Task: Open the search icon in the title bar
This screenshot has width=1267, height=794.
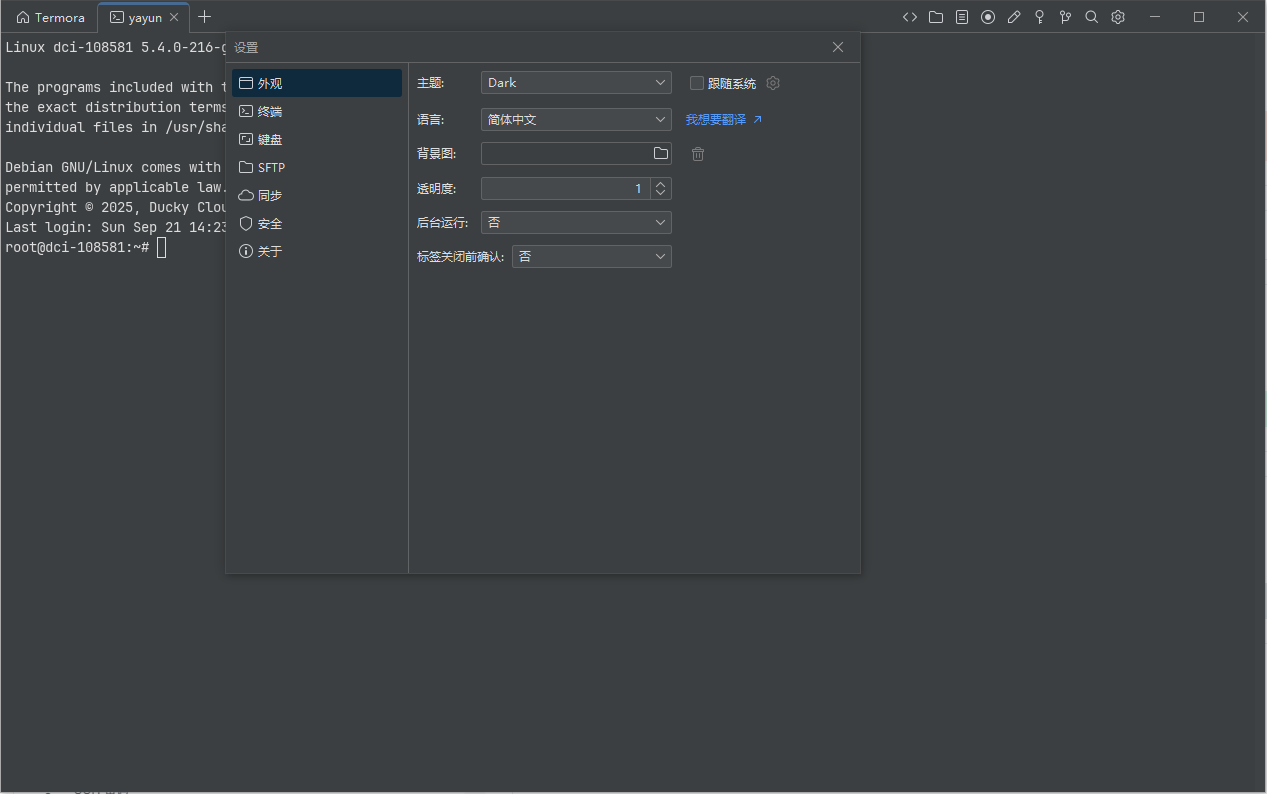Action: pos(1091,17)
